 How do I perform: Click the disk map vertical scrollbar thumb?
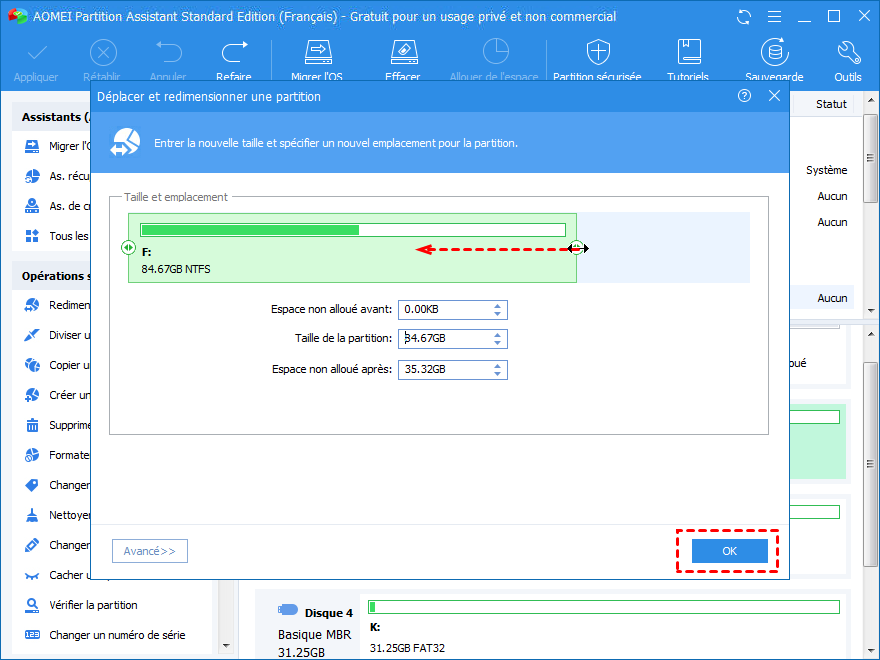pos(870,464)
